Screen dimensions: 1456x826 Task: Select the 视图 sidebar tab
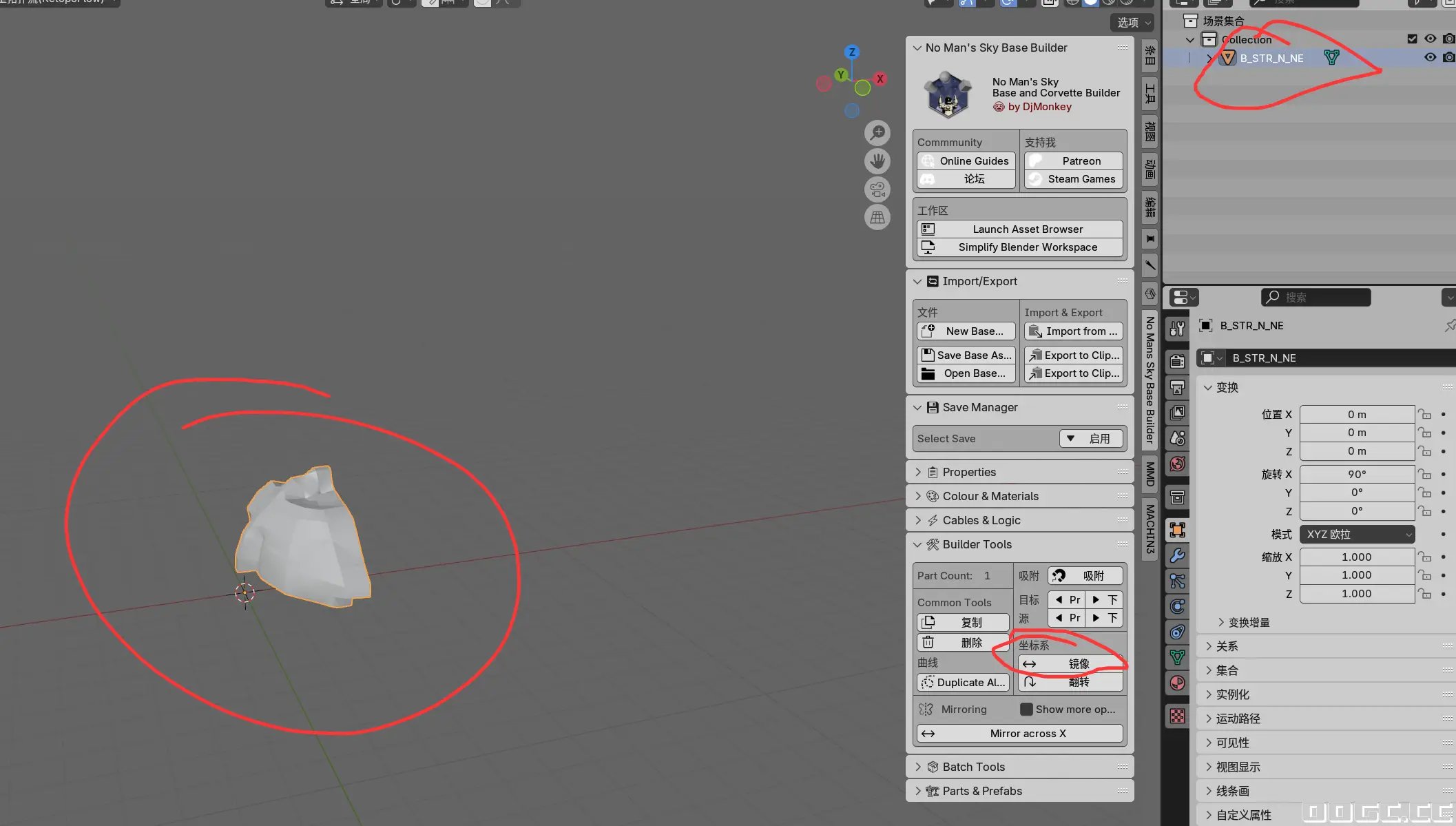pos(1150,131)
